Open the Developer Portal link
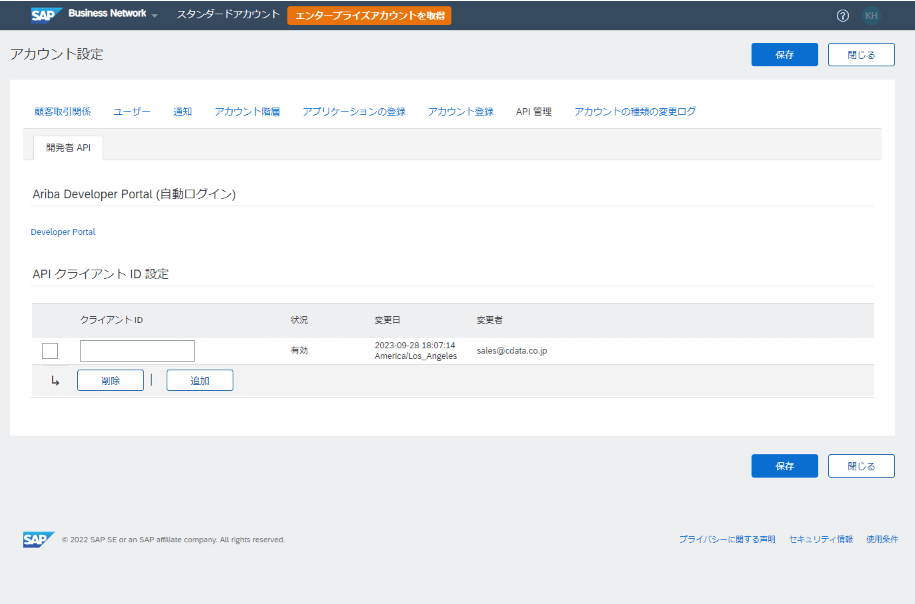 pos(62,232)
